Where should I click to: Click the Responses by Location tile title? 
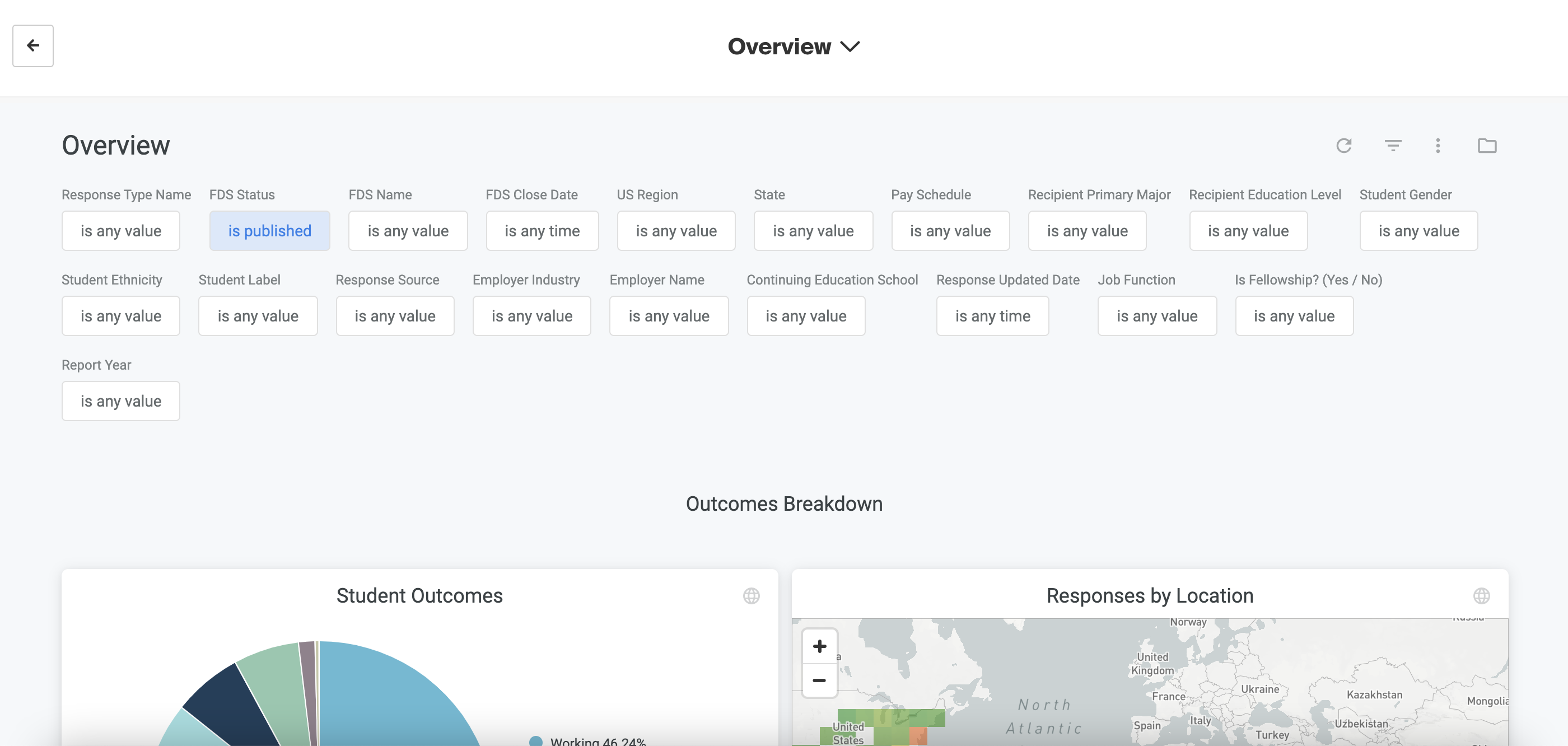(x=1149, y=595)
